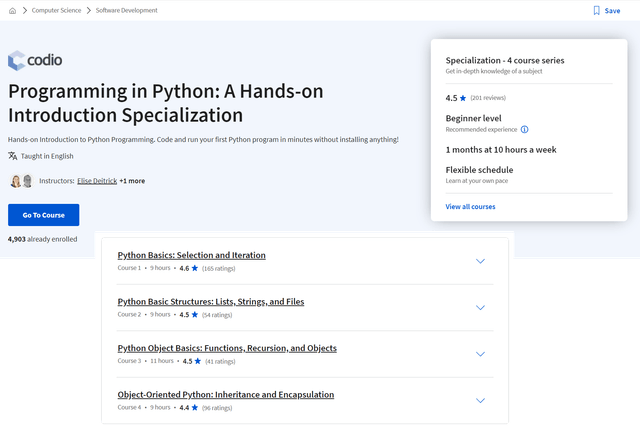Click the Save bookmark icon
This screenshot has width=640, height=427.
(x=597, y=11)
